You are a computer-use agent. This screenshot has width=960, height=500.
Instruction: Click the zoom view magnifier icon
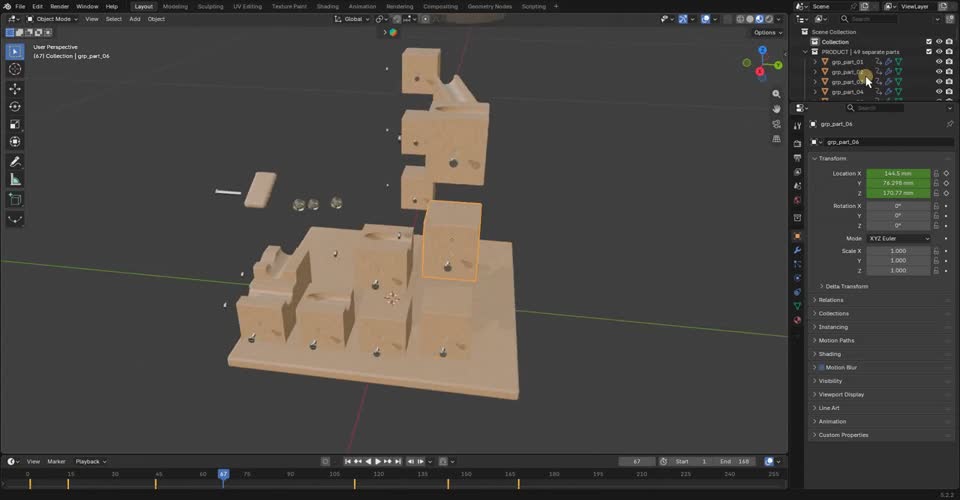[x=776, y=94]
